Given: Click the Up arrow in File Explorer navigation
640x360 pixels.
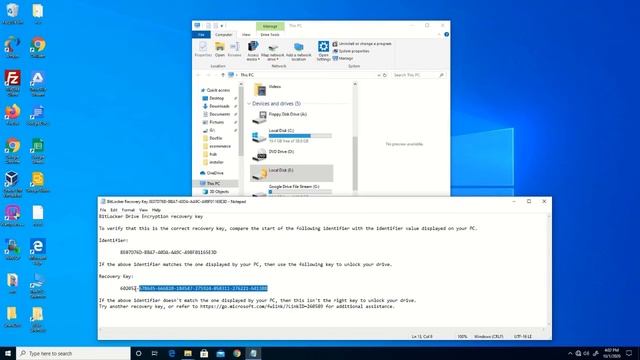Looking at the screenshot, I should pyautogui.click(x=223, y=75).
